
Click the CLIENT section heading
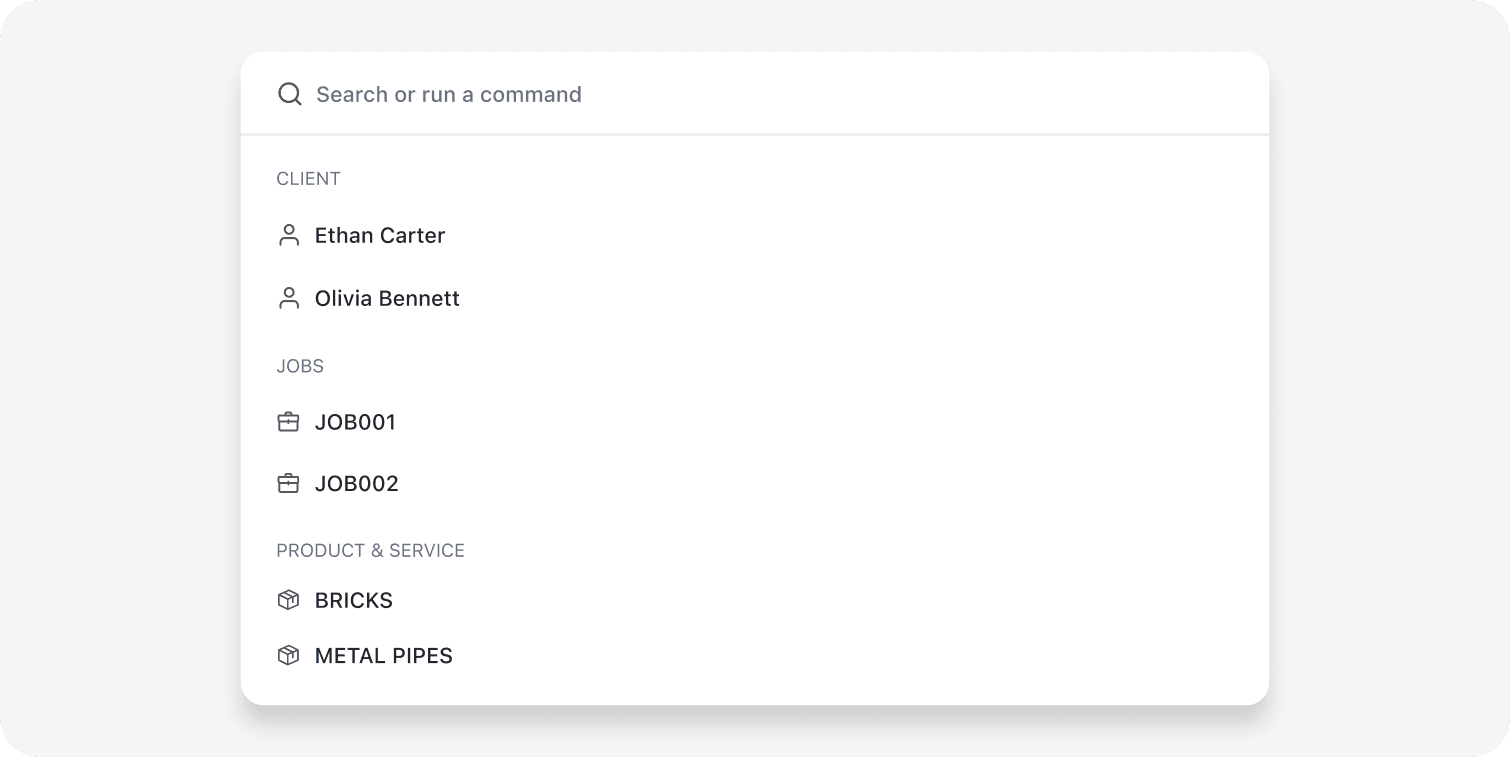(308, 179)
